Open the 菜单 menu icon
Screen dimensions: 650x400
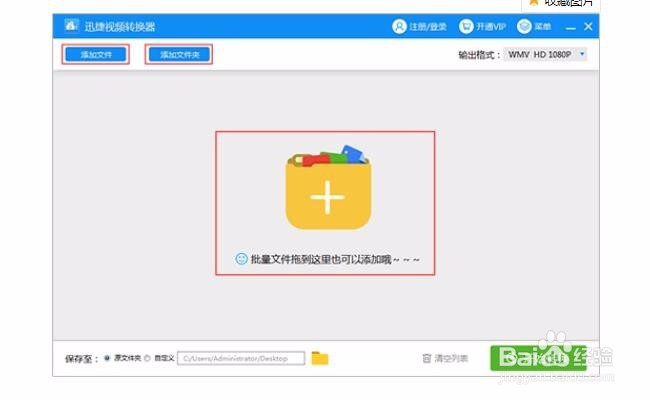point(524,27)
